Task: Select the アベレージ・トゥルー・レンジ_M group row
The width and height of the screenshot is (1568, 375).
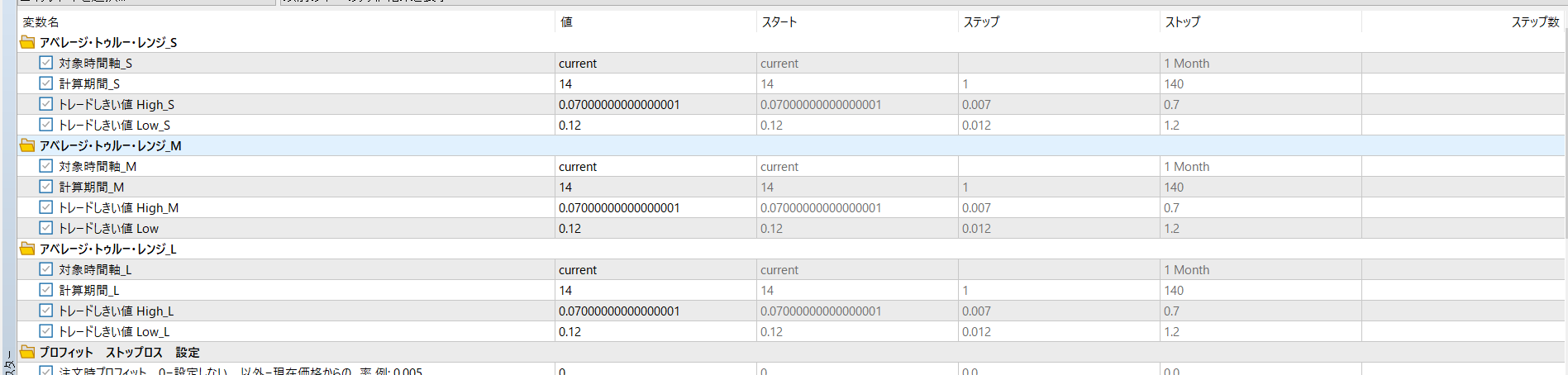Action: point(791,145)
